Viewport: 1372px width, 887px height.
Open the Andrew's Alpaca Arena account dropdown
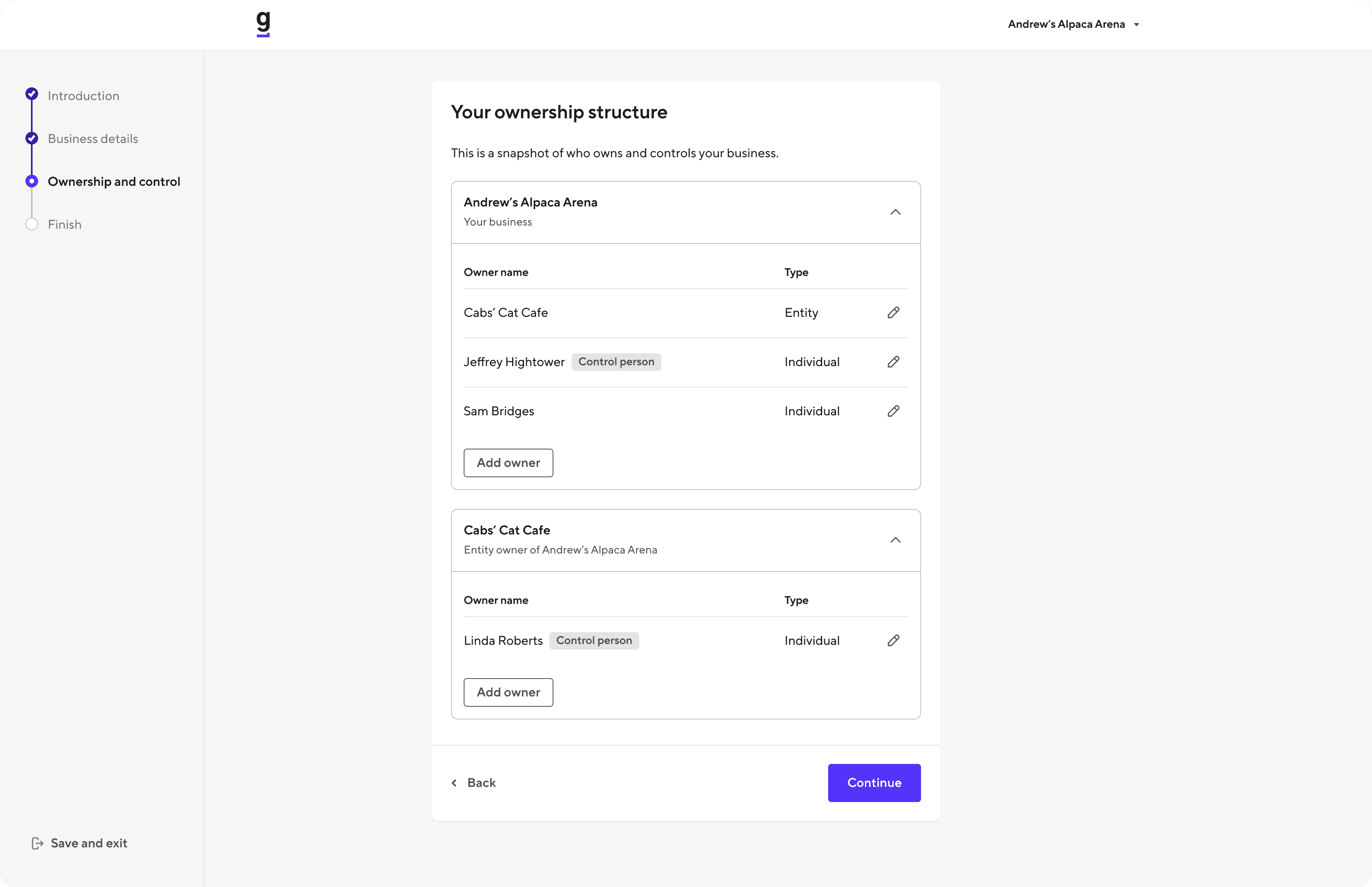pyautogui.click(x=1073, y=24)
